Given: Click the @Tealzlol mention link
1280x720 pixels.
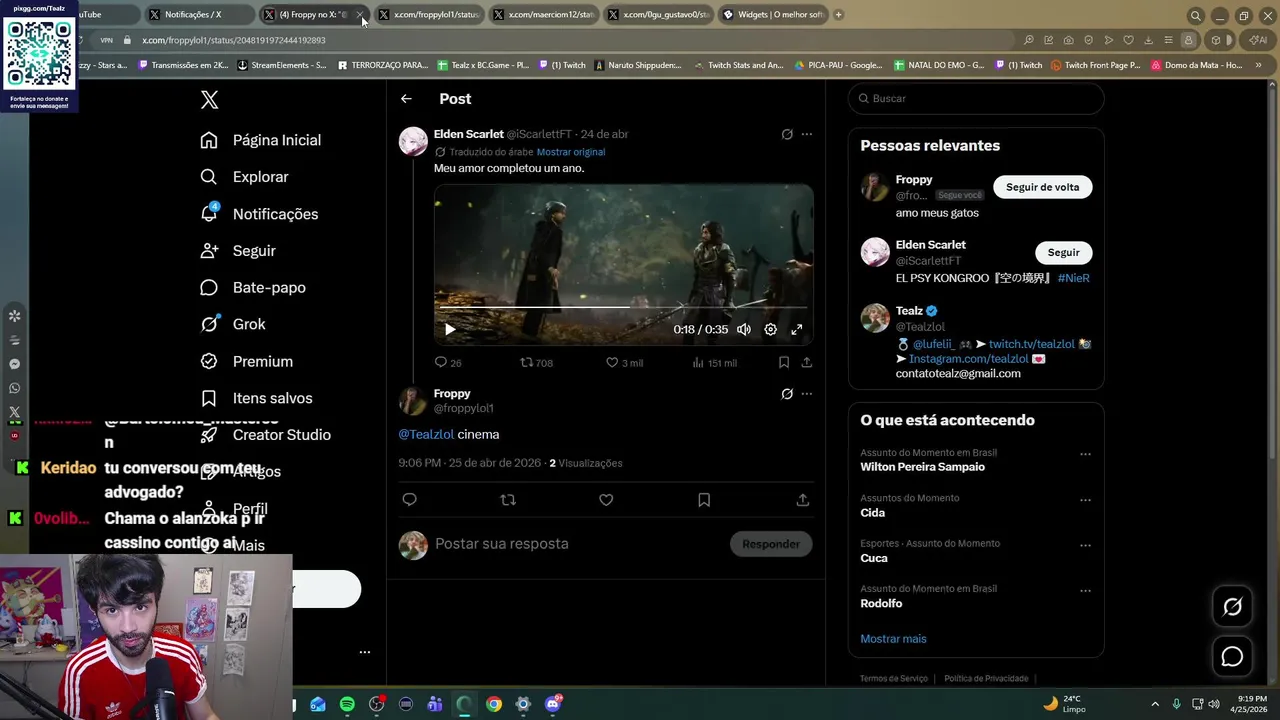Looking at the screenshot, I should (x=426, y=435).
